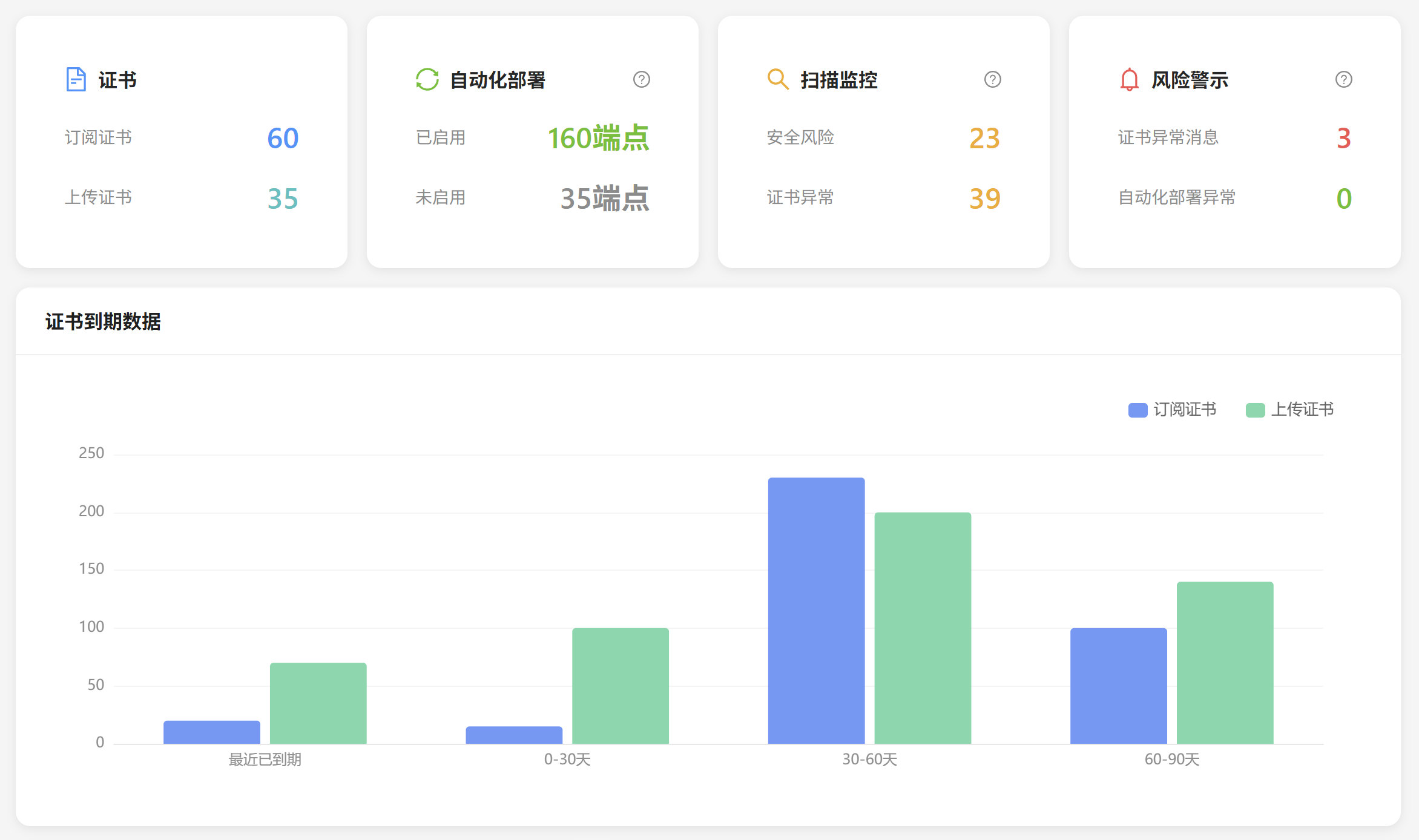Click the 安全风险 count 23
The height and width of the screenshot is (840, 1419).
tap(984, 139)
